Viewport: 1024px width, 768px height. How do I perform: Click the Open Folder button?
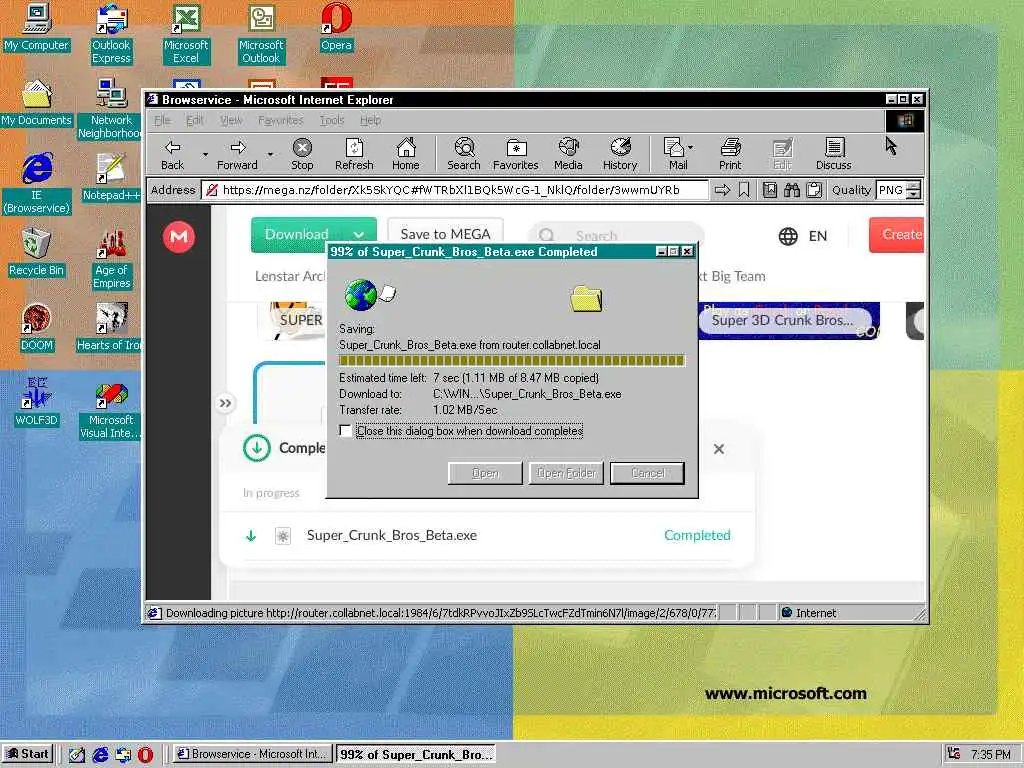(x=566, y=473)
